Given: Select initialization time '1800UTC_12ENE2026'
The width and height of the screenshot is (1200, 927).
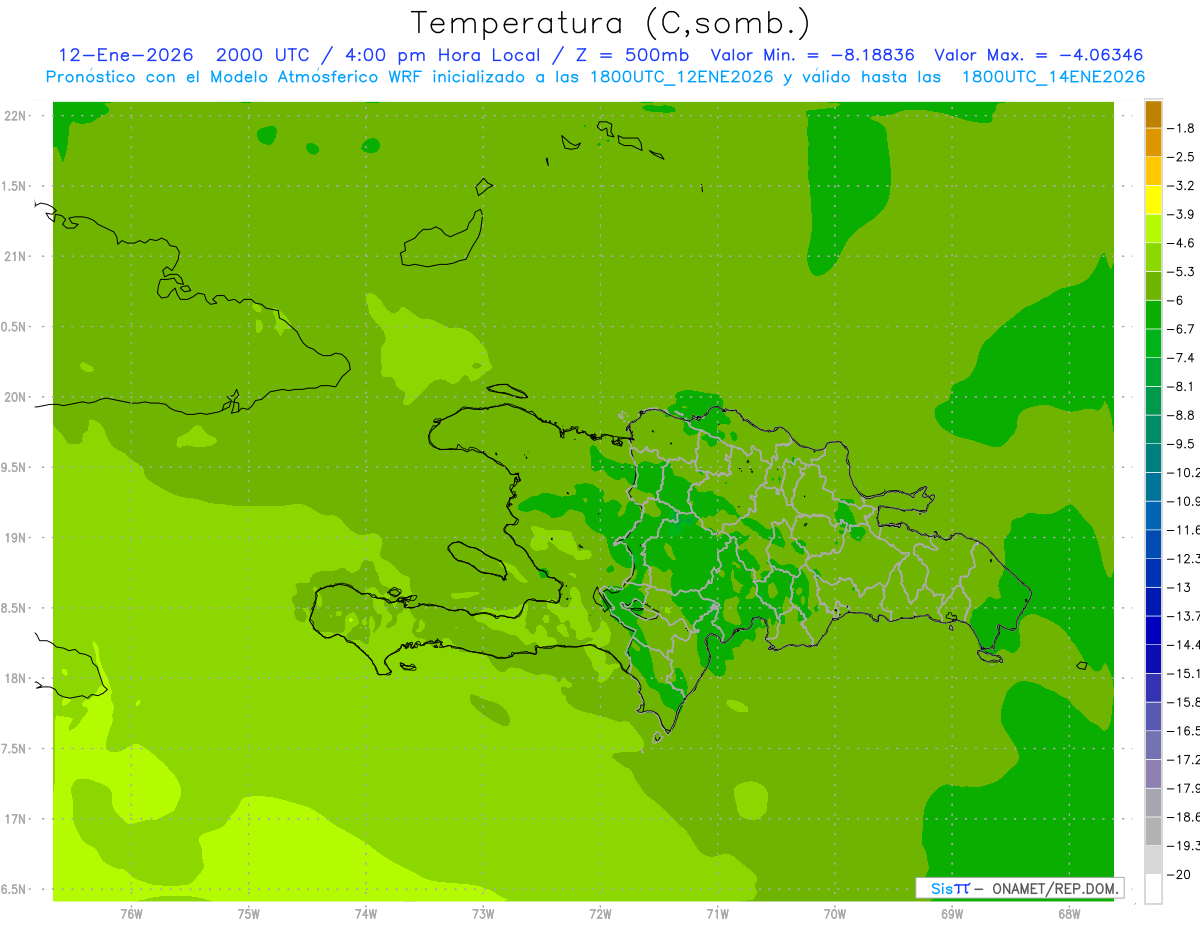Looking at the screenshot, I should 680,77.
